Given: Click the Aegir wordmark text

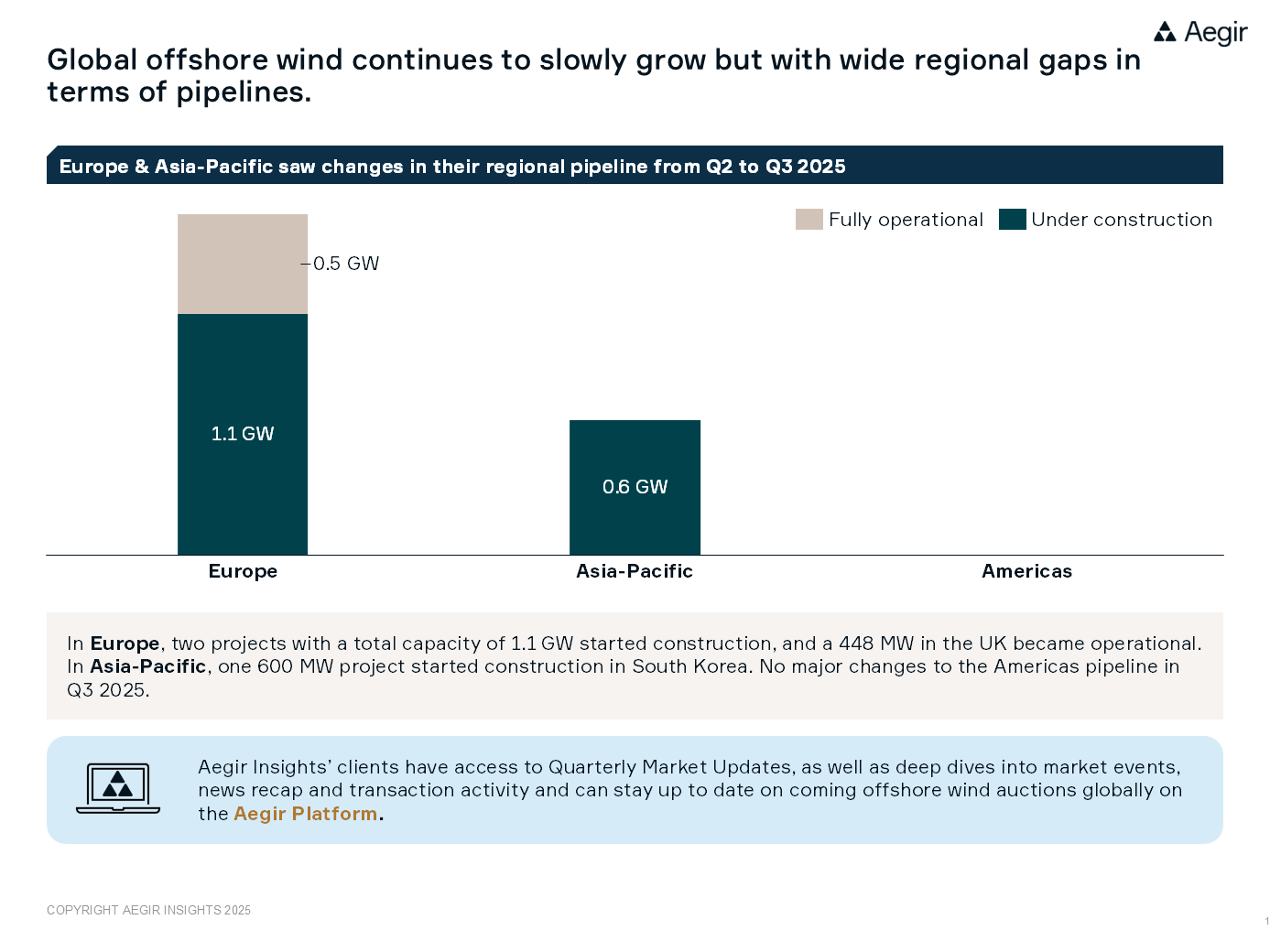Looking at the screenshot, I should point(1215,33).
